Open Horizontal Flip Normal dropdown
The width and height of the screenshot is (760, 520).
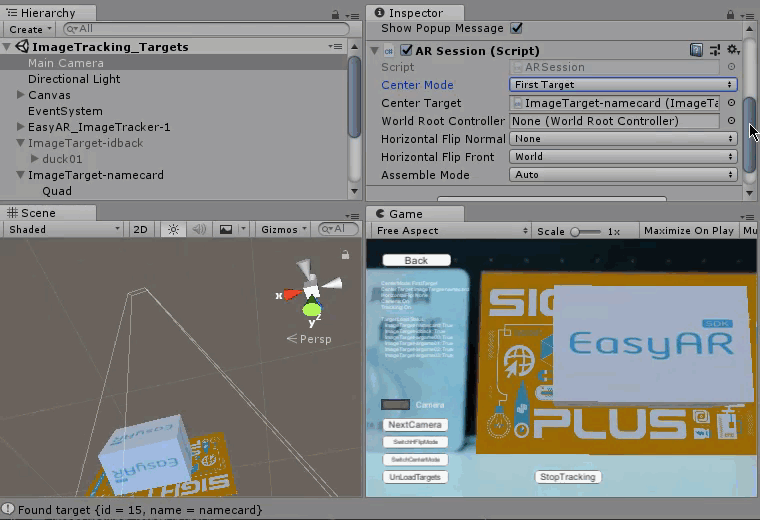(x=623, y=139)
